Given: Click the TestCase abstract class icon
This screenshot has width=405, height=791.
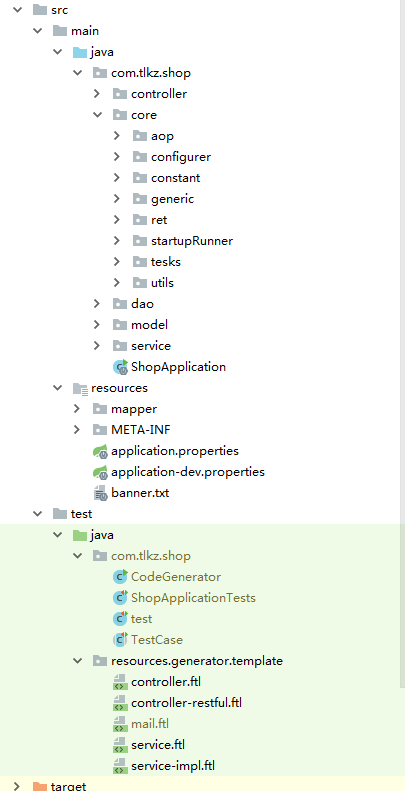Looking at the screenshot, I should click(120, 640).
